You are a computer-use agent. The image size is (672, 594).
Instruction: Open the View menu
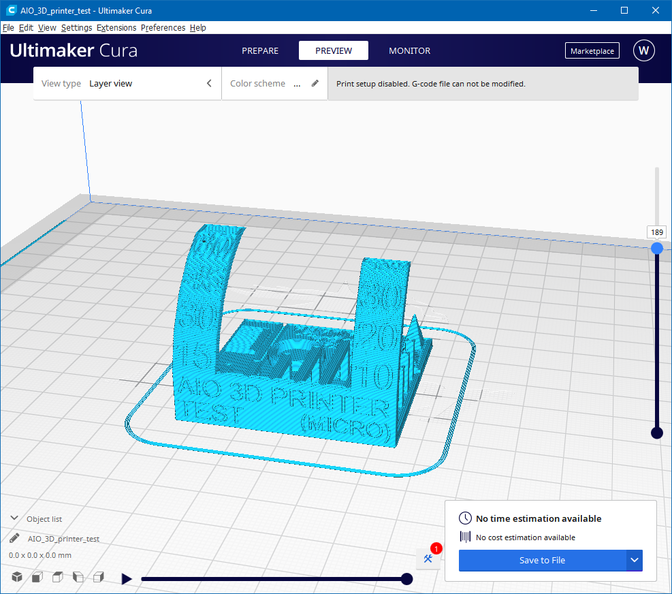47,28
